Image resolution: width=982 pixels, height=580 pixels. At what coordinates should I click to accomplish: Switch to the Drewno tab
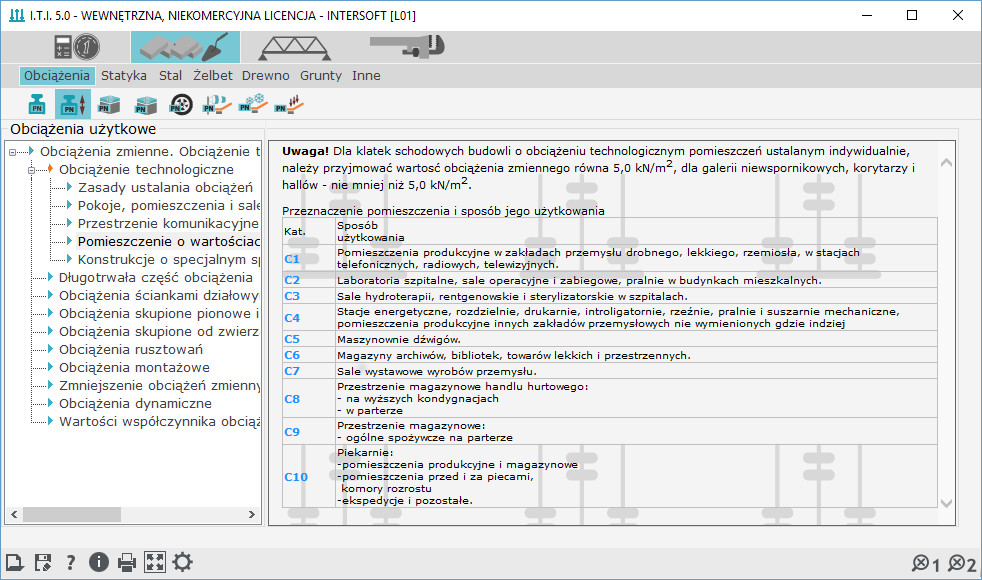266,76
